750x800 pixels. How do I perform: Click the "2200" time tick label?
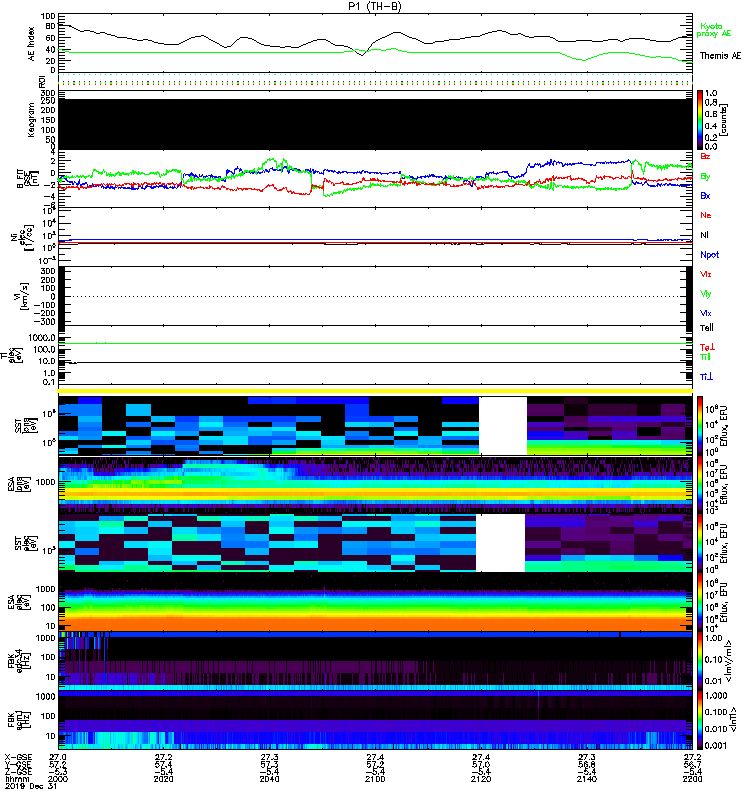[x=692, y=779]
